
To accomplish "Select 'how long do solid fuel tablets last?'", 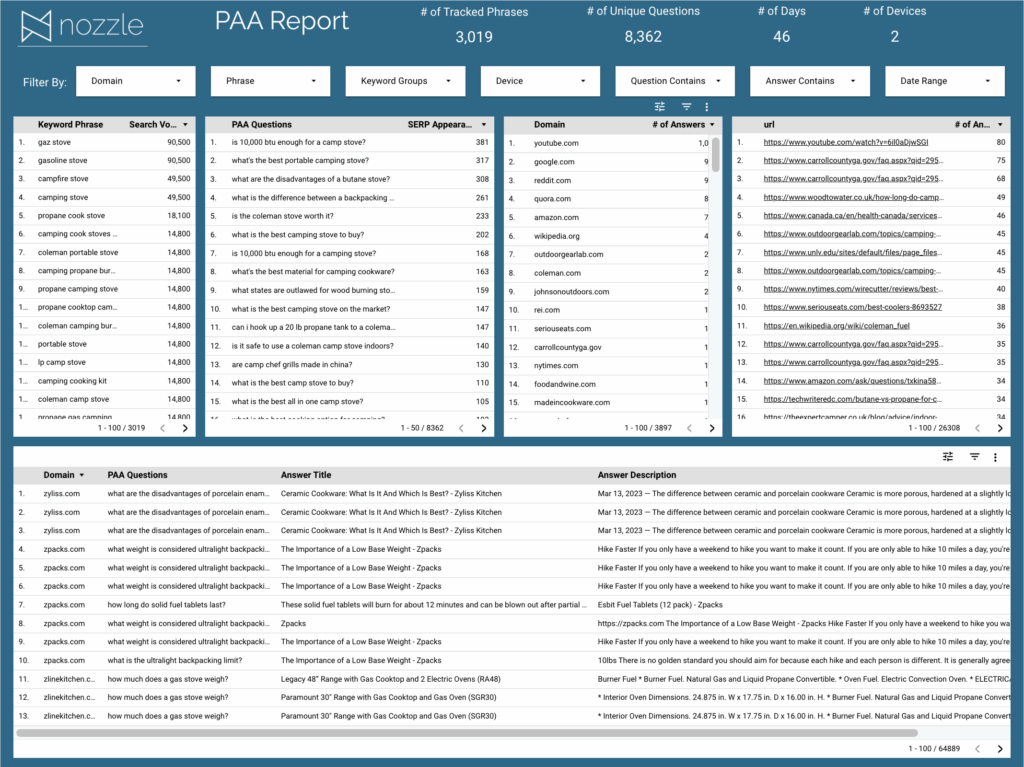I will pyautogui.click(x=167, y=605).
